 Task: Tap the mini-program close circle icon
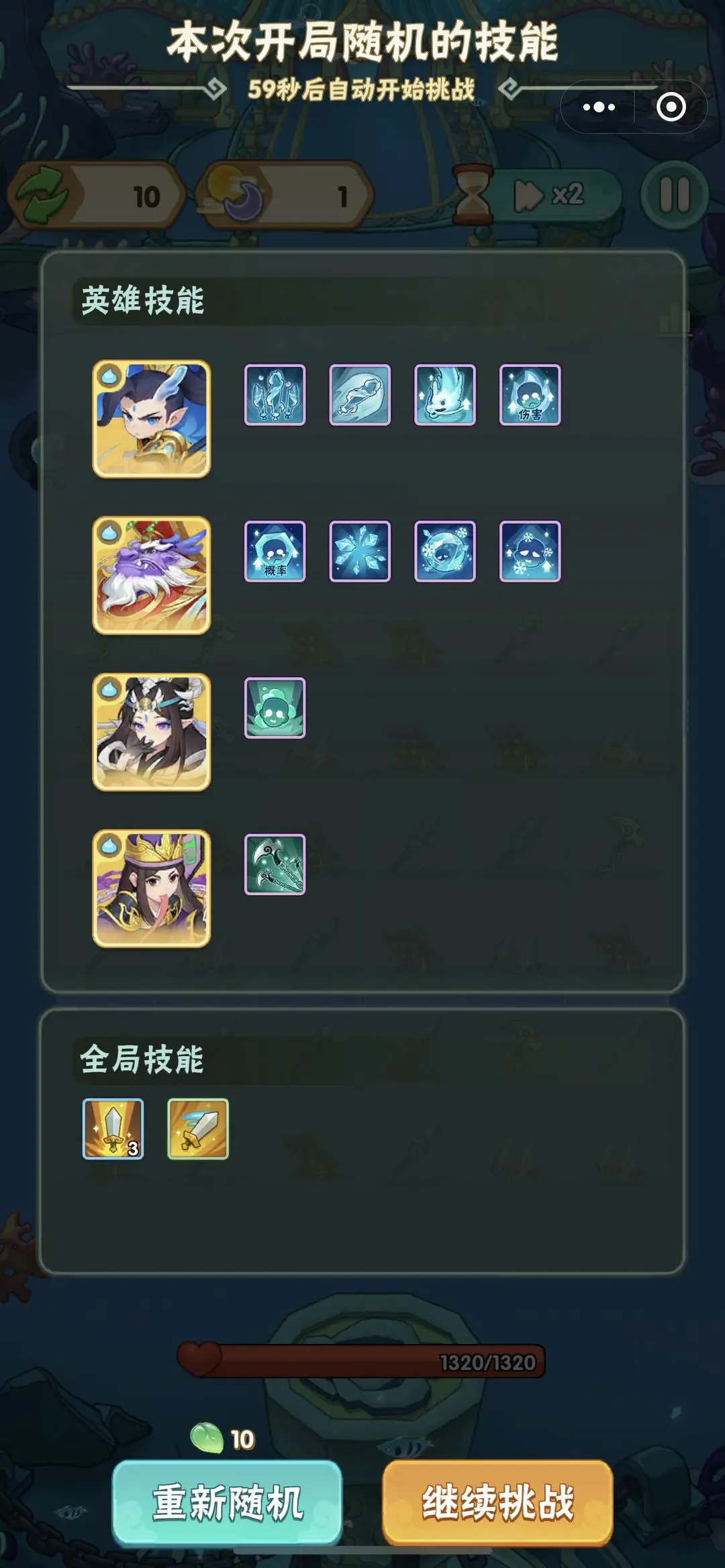[671, 107]
